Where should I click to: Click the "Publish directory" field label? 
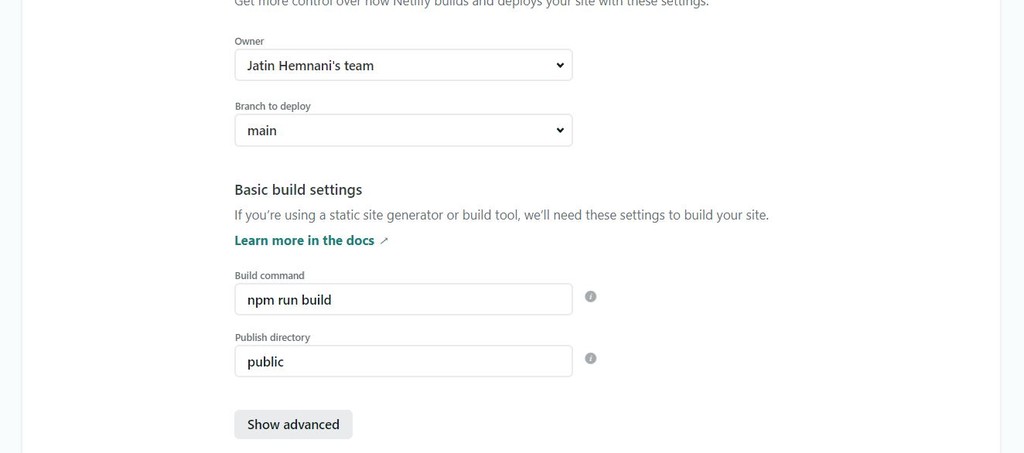pyautogui.click(x=272, y=337)
